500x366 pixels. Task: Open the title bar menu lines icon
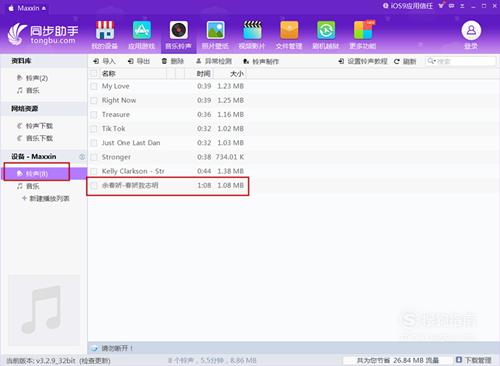[x=462, y=6]
